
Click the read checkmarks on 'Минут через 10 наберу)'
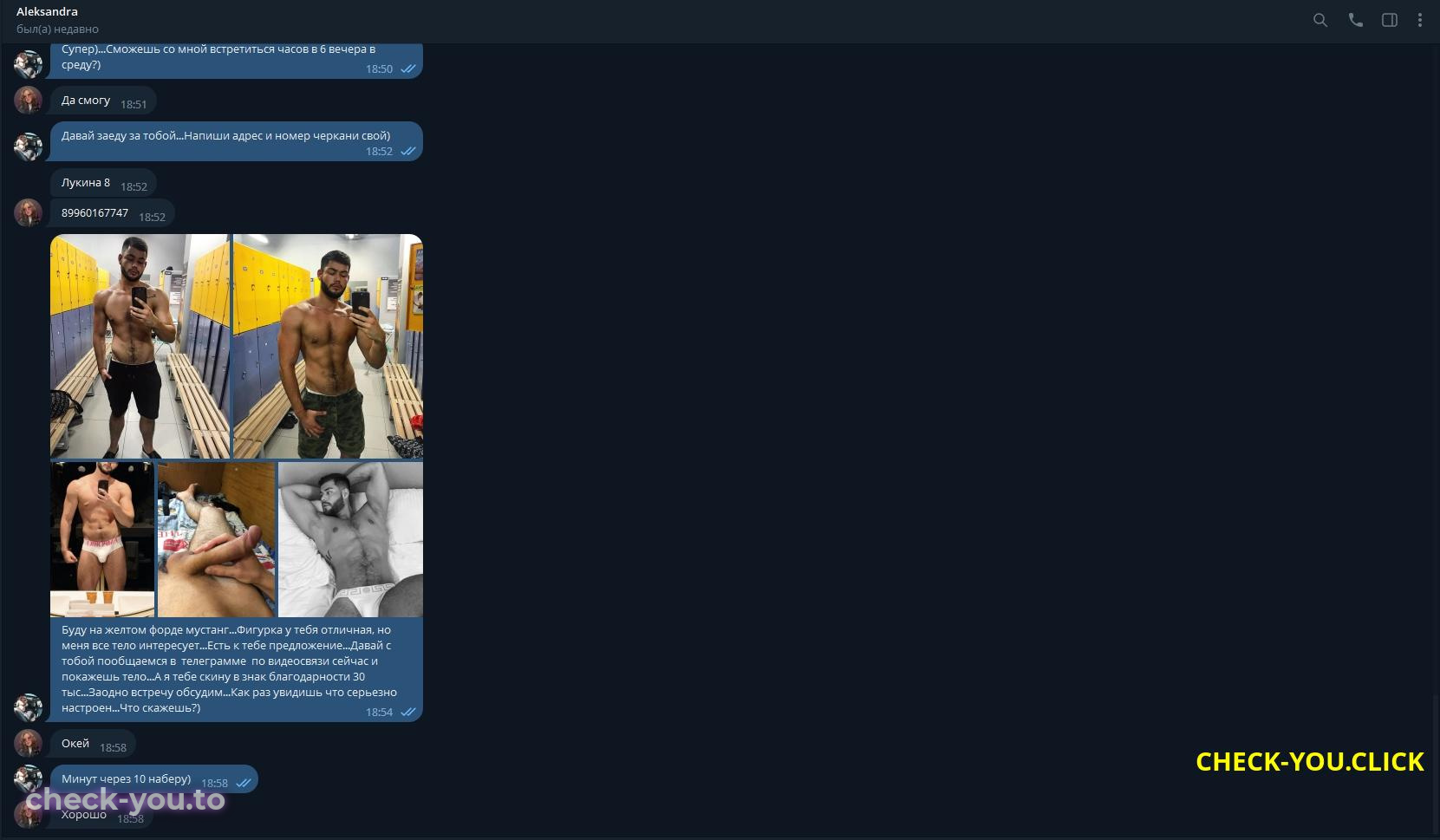pos(244,784)
